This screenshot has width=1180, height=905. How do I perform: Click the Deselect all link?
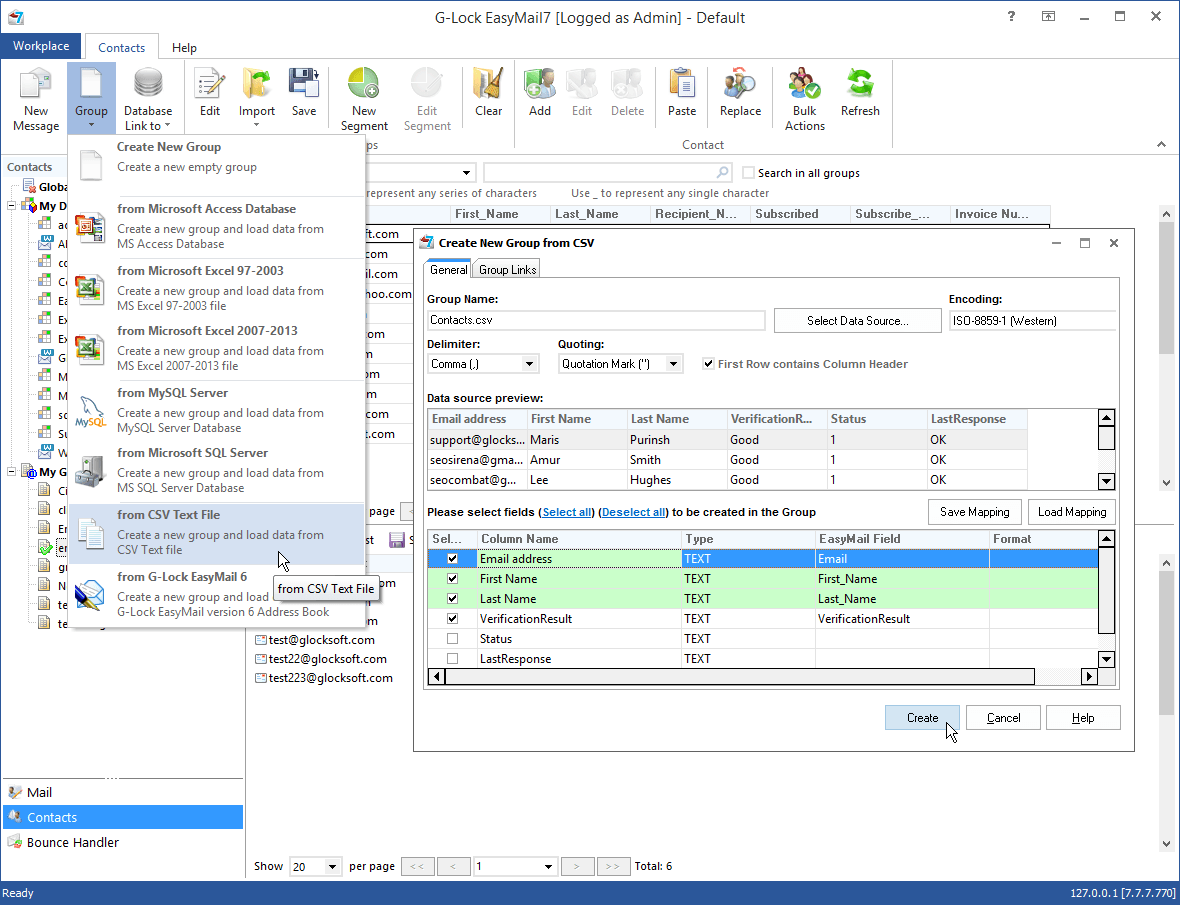coord(633,512)
